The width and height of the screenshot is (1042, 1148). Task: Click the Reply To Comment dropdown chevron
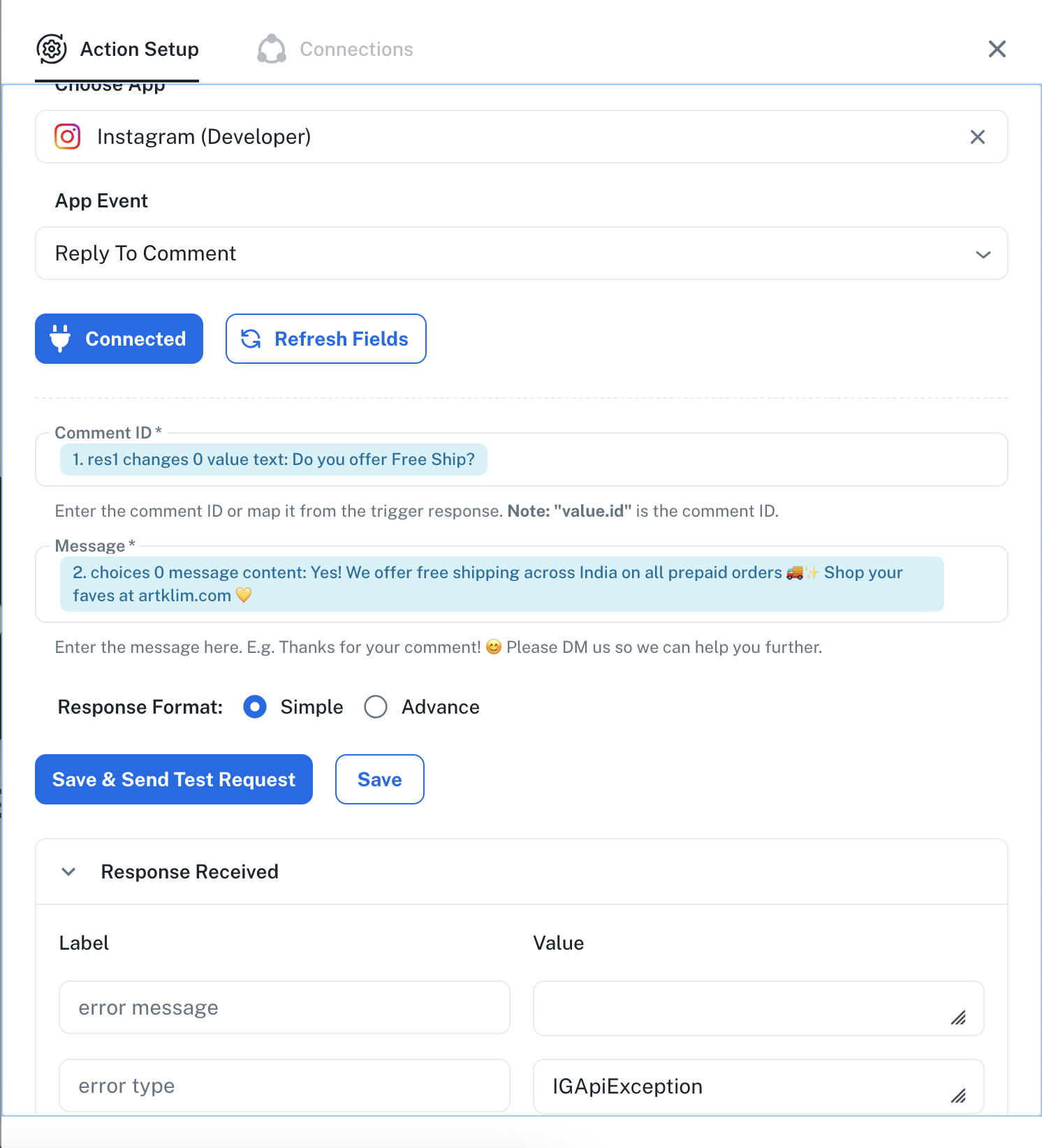(x=983, y=254)
